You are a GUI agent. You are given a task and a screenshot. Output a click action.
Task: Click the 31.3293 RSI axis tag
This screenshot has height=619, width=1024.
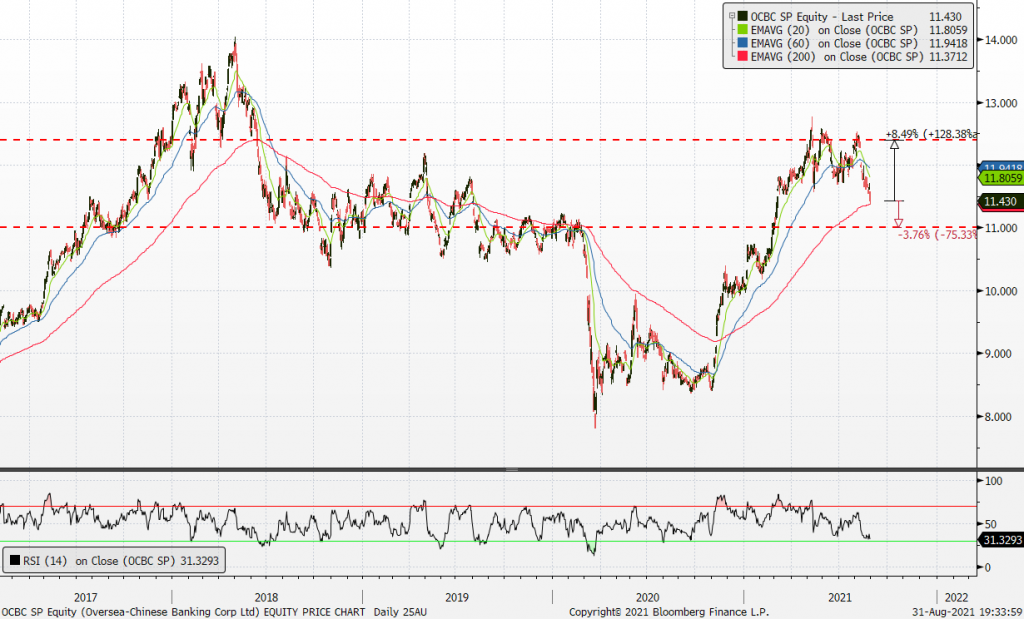1000,539
